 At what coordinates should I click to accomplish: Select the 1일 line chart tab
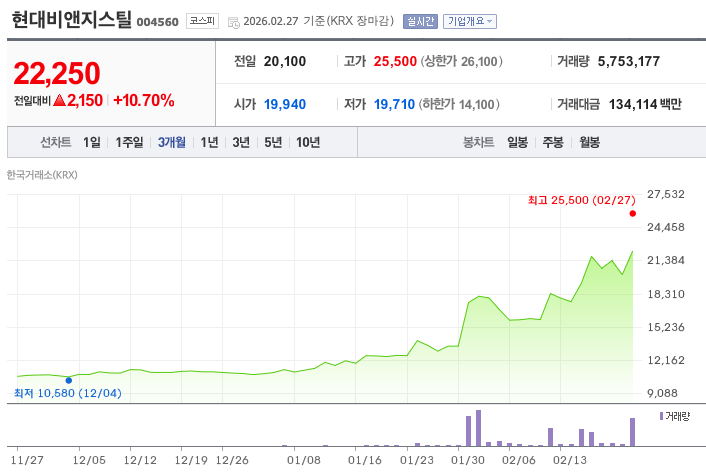coord(92,142)
